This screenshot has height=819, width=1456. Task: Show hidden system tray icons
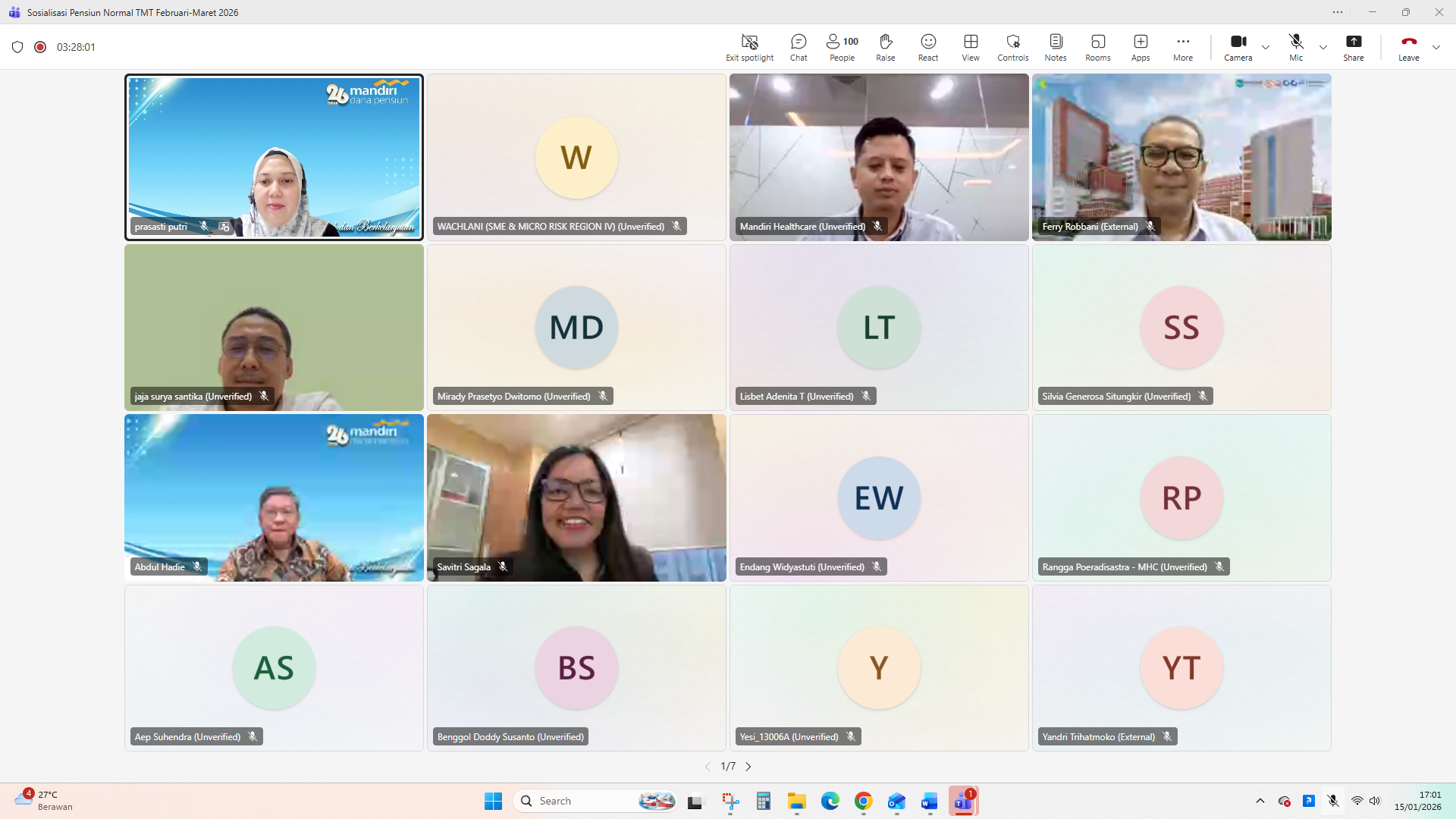(1260, 801)
